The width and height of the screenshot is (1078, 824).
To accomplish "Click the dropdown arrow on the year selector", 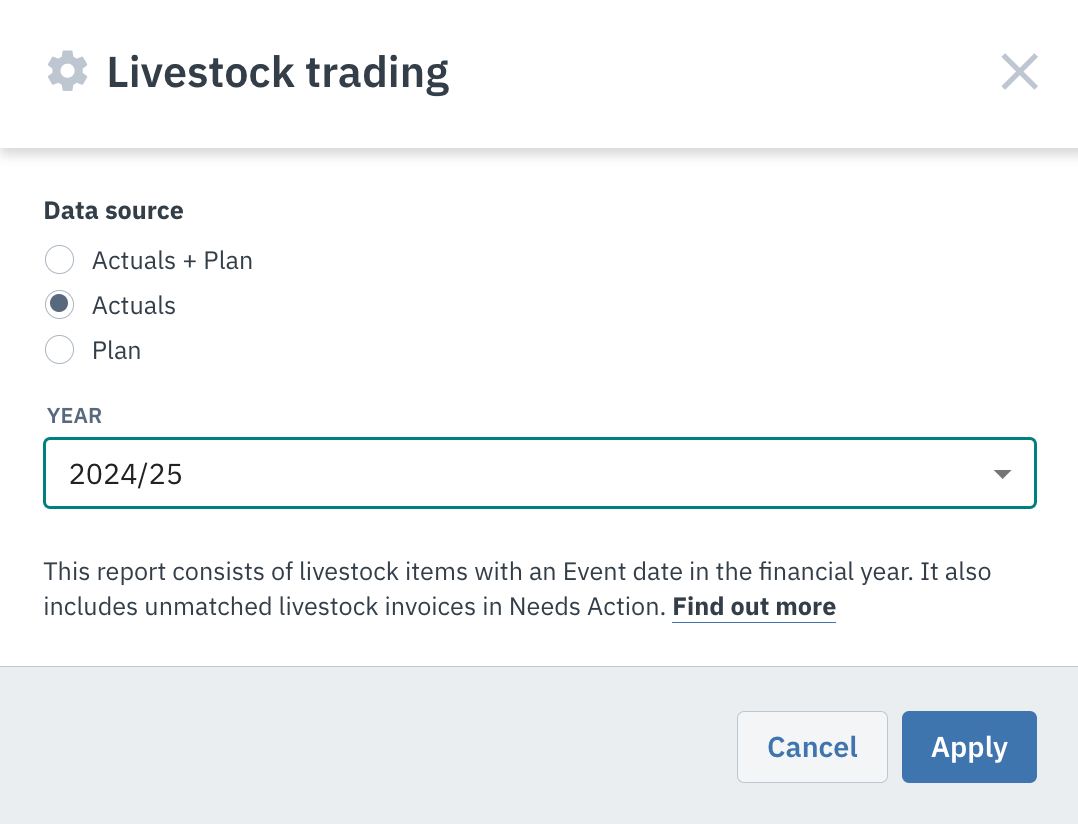I will coord(1001,473).
